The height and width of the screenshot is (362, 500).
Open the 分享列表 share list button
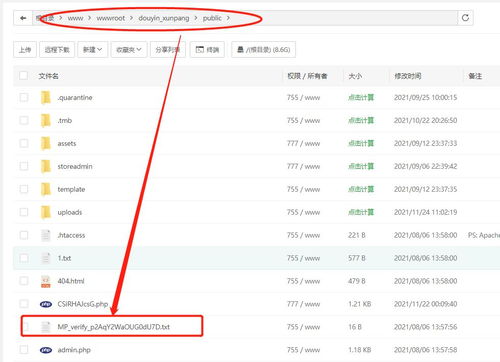[x=168, y=50]
